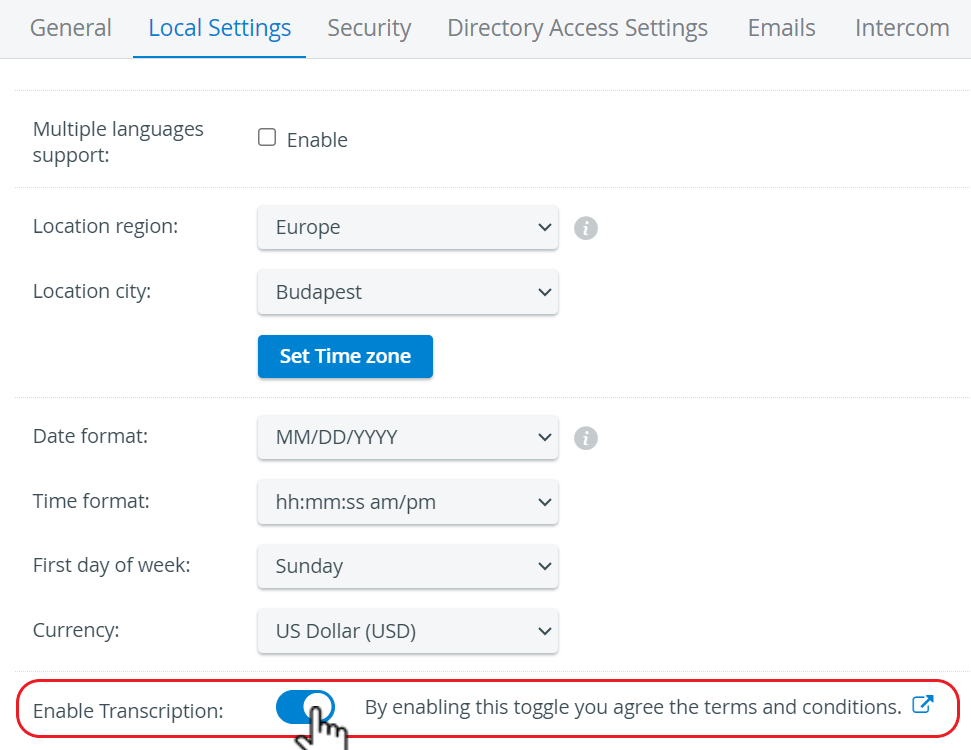Viewport: 971px width, 750px height.
Task: Open the Location region dropdown
Action: 407,227
